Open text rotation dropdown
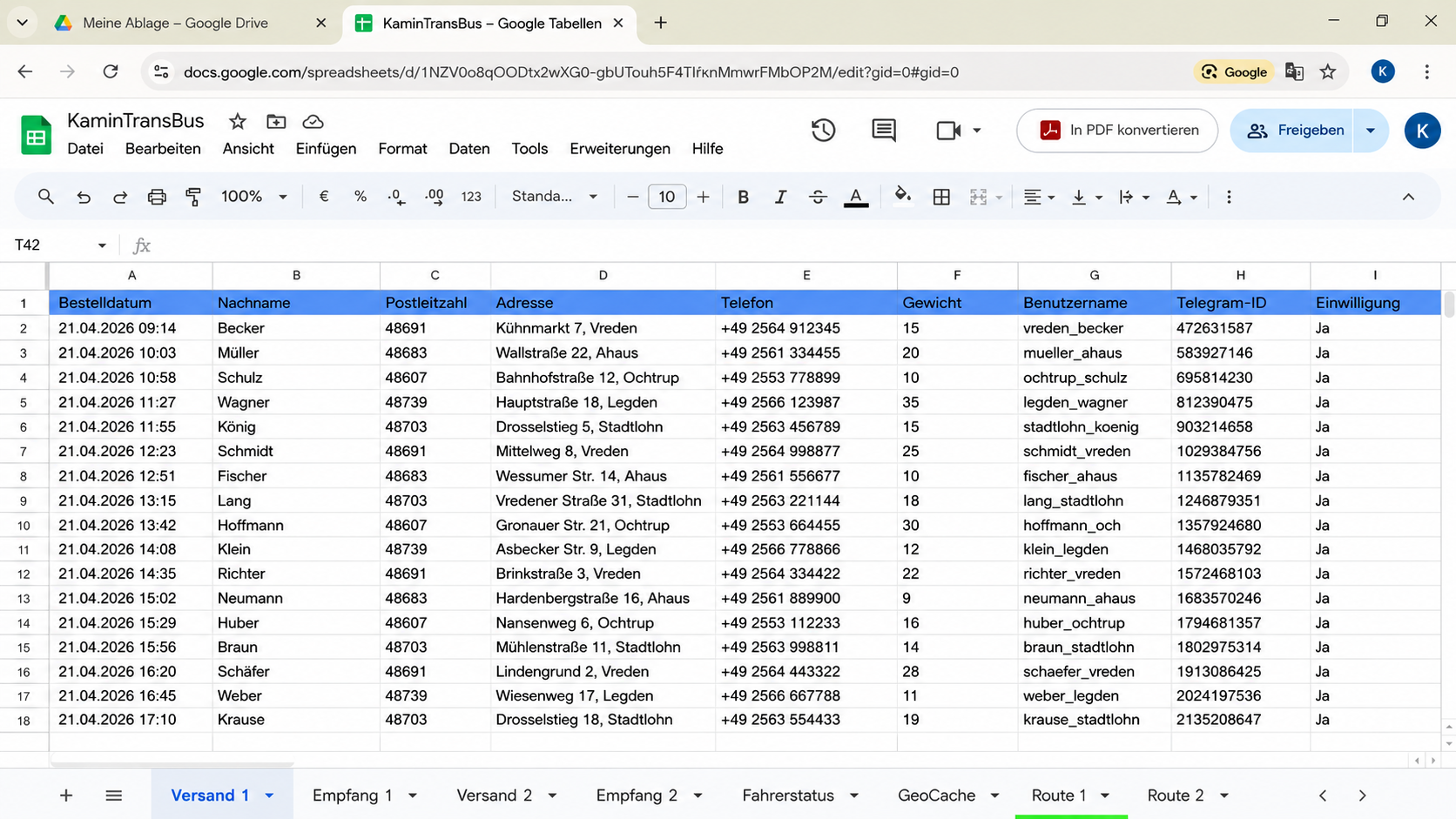This screenshot has width=1456, height=819. (x=1182, y=197)
